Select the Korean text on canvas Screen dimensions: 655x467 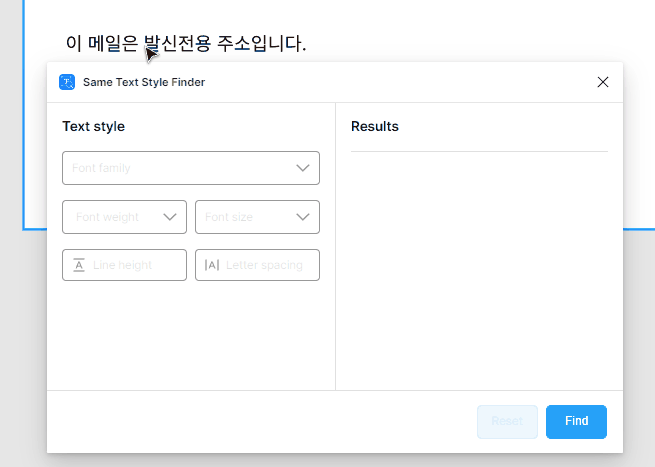[186, 43]
